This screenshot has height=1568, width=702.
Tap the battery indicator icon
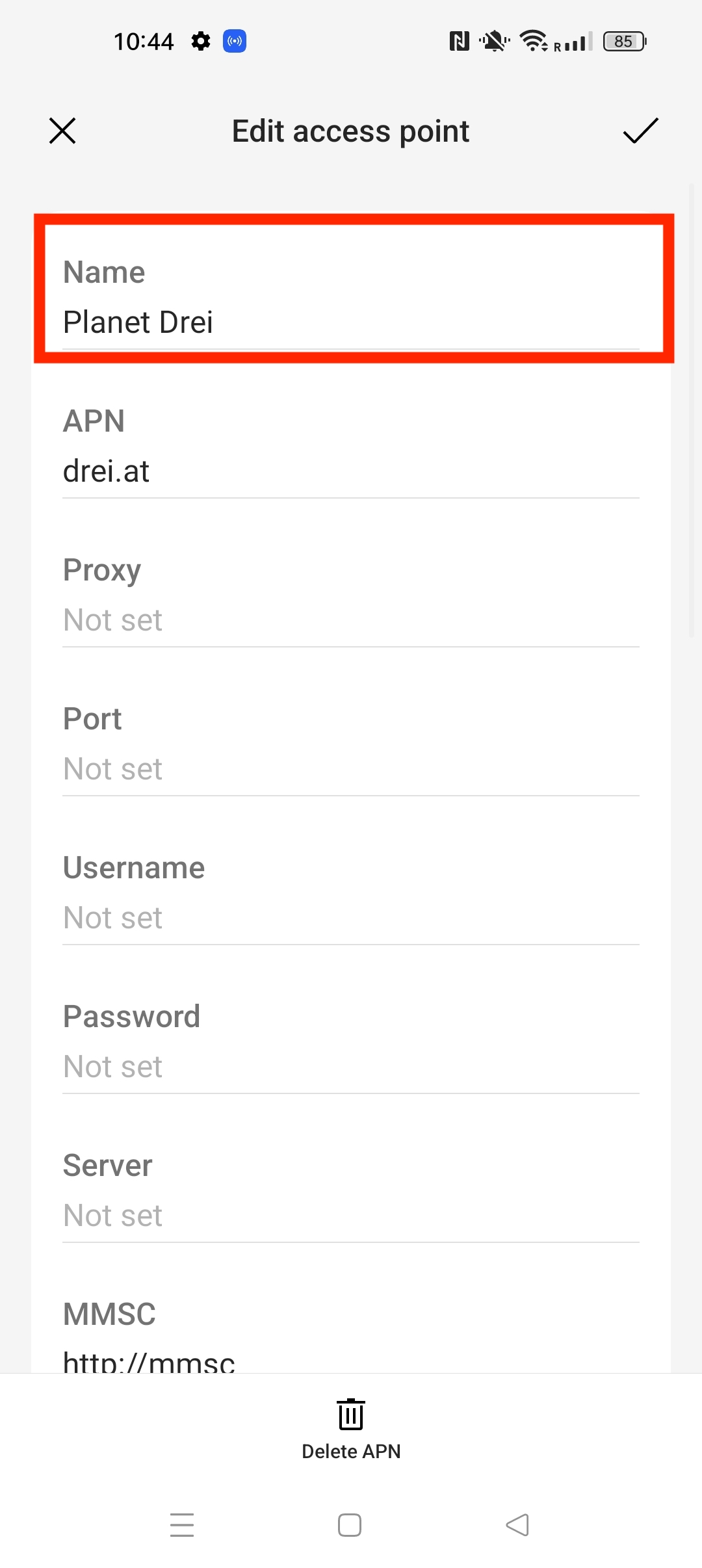624,42
